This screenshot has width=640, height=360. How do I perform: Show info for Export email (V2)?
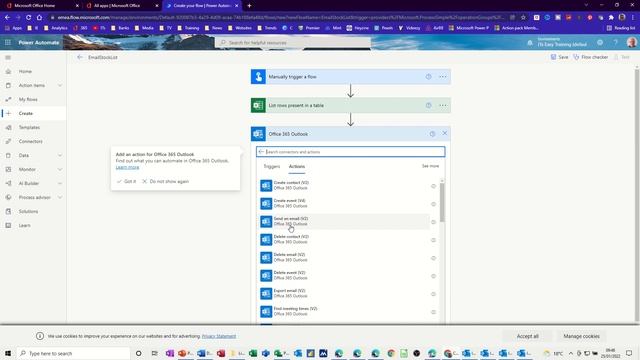coord(433,294)
